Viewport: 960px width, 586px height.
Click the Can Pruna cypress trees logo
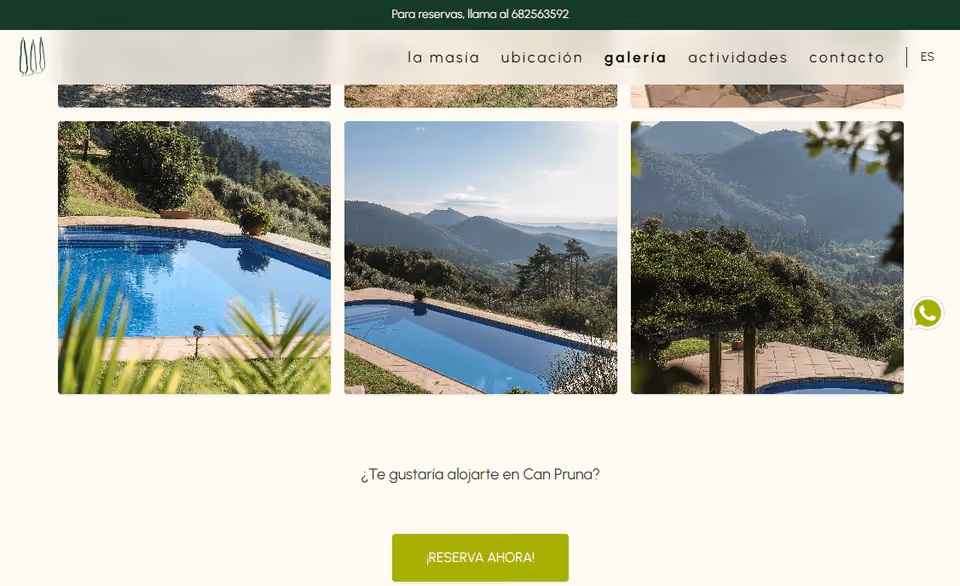(32, 56)
